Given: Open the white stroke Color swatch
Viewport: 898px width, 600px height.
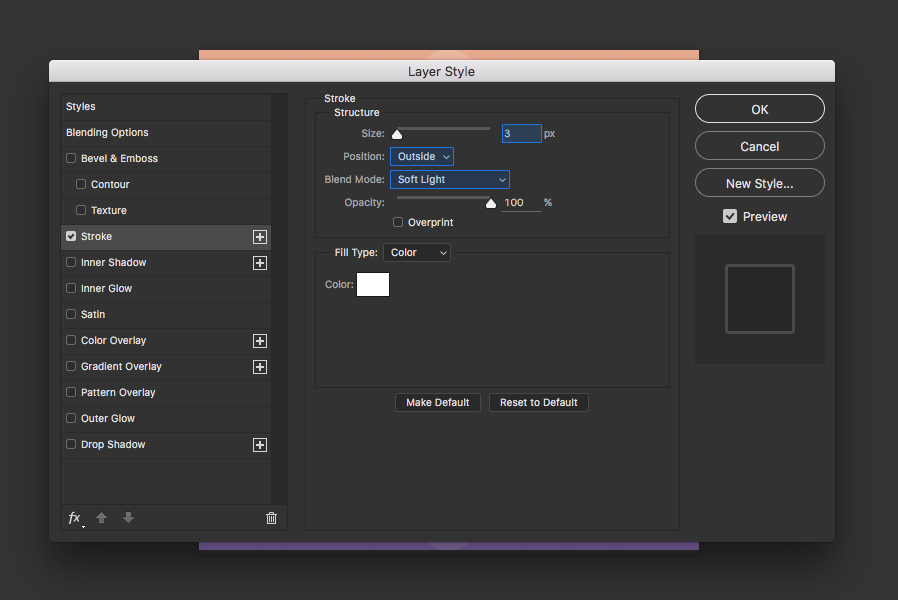Looking at the screenshot, I should tap(373, 285).
